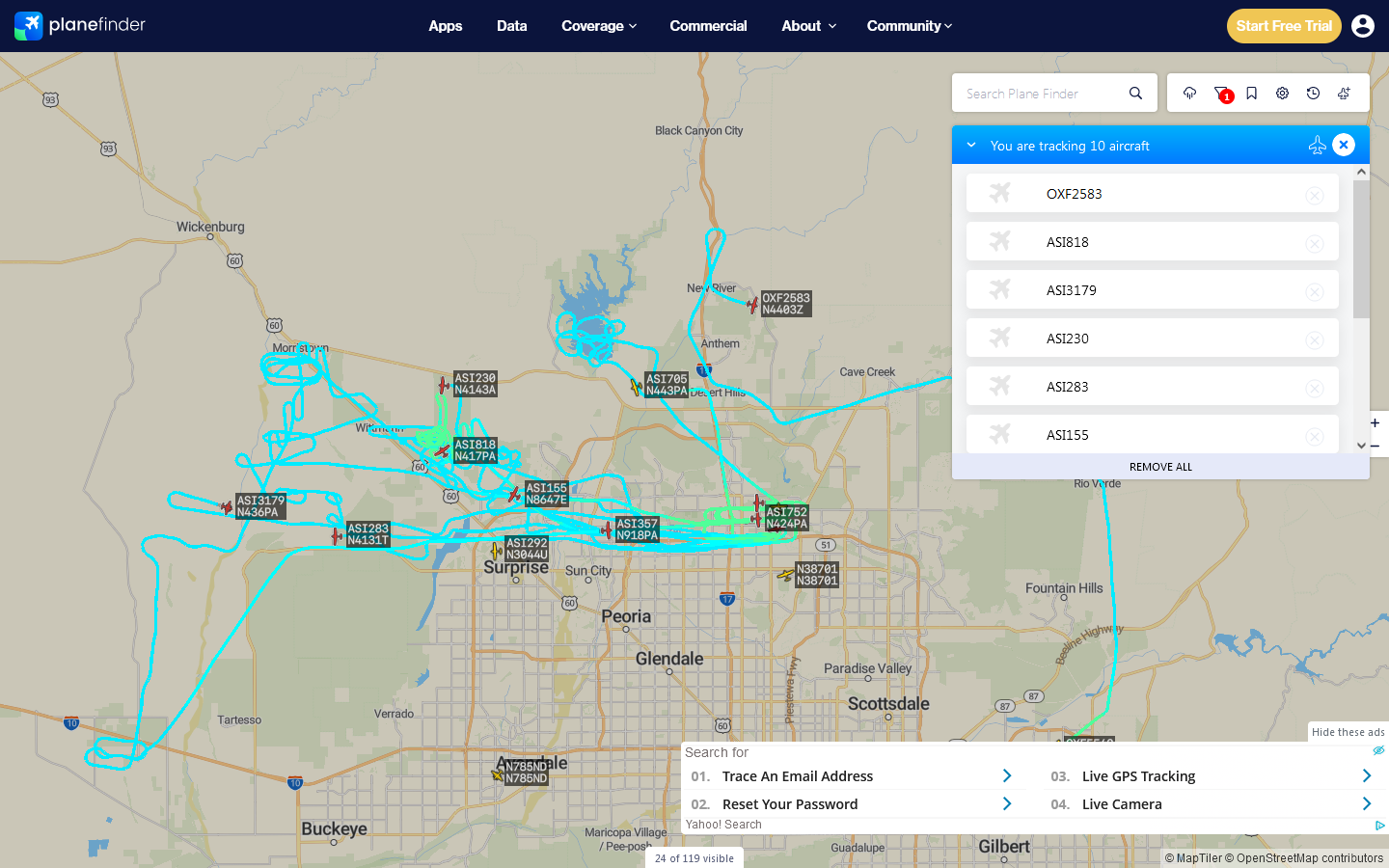Click the tracking list scroll-up arrow
Viewport: 1389px width, 868px height.
(1361, 172)
